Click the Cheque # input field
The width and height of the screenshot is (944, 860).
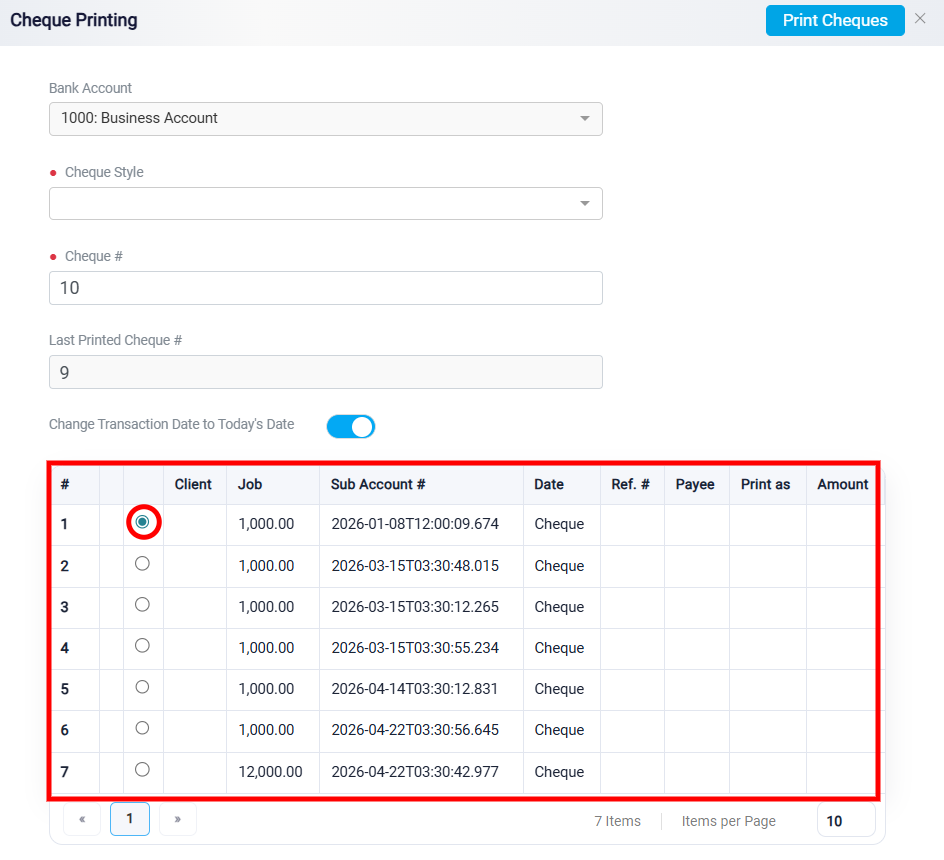[326, 288]
